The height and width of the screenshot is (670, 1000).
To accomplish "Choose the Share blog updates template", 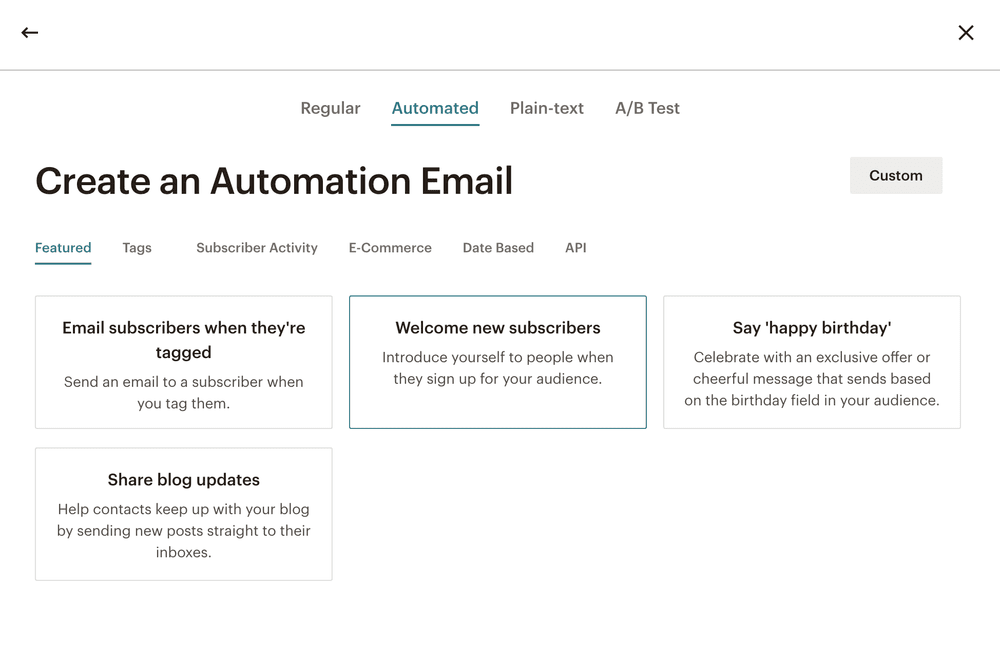I will click(183, 513).
